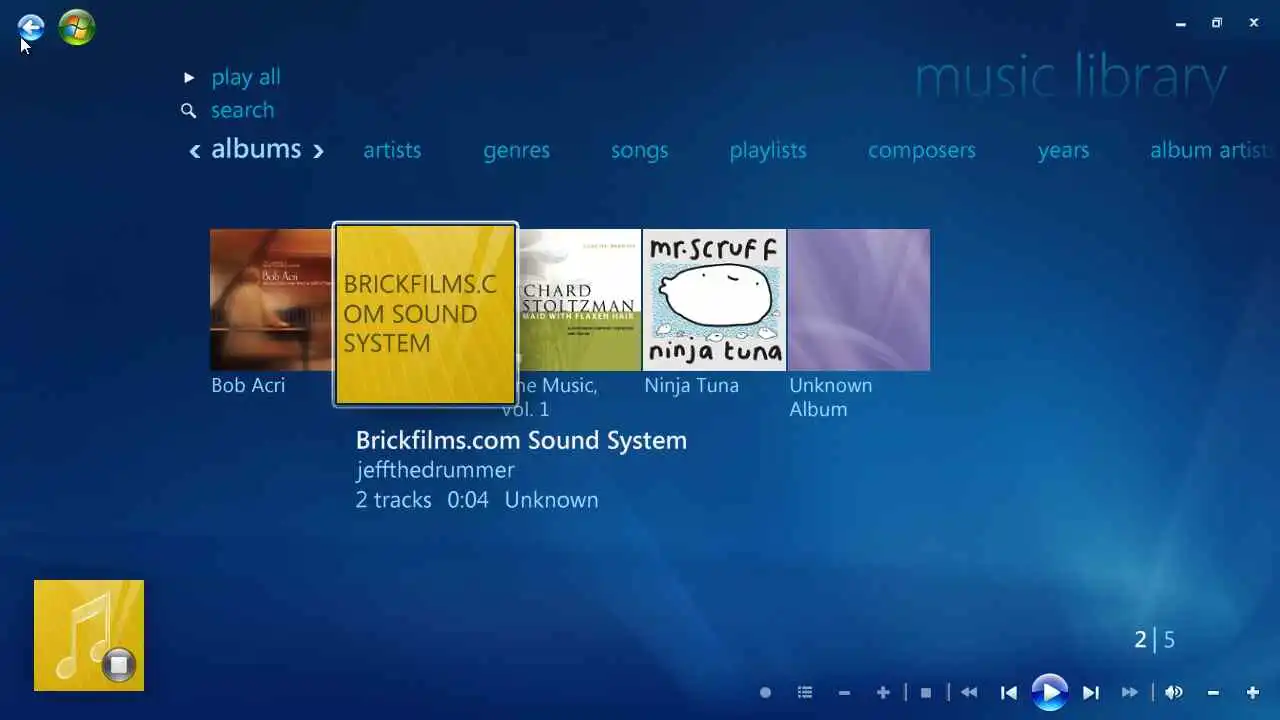The height and width of the screenshot is (720, 1280).
Task: Open the Brickfilms.com Sound System album tile
Action: click(425, 314)
